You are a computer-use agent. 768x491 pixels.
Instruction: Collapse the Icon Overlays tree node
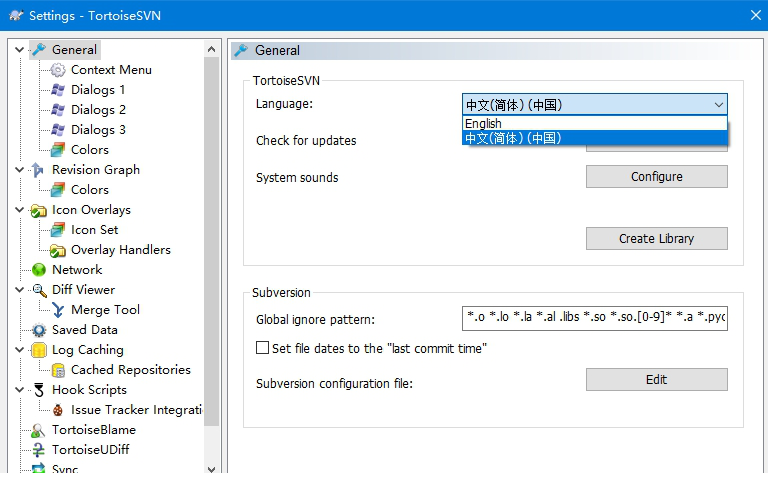(x=19, y=210)
